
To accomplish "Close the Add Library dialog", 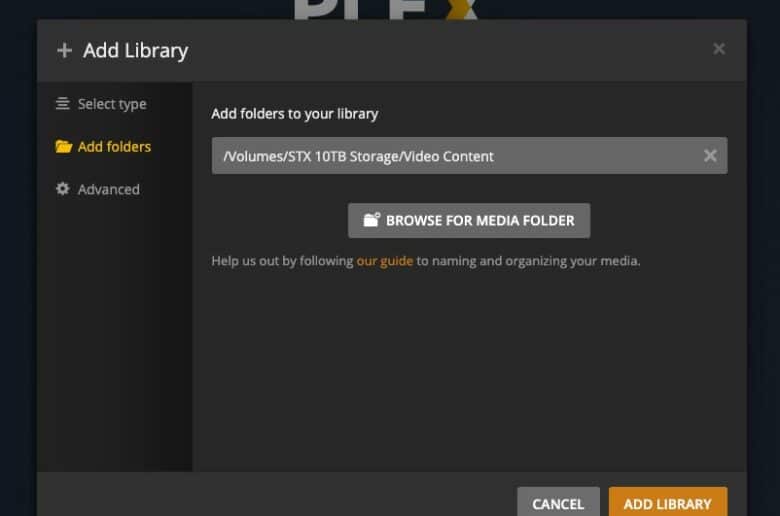I will pyautogui.click(x=718, y=49).
